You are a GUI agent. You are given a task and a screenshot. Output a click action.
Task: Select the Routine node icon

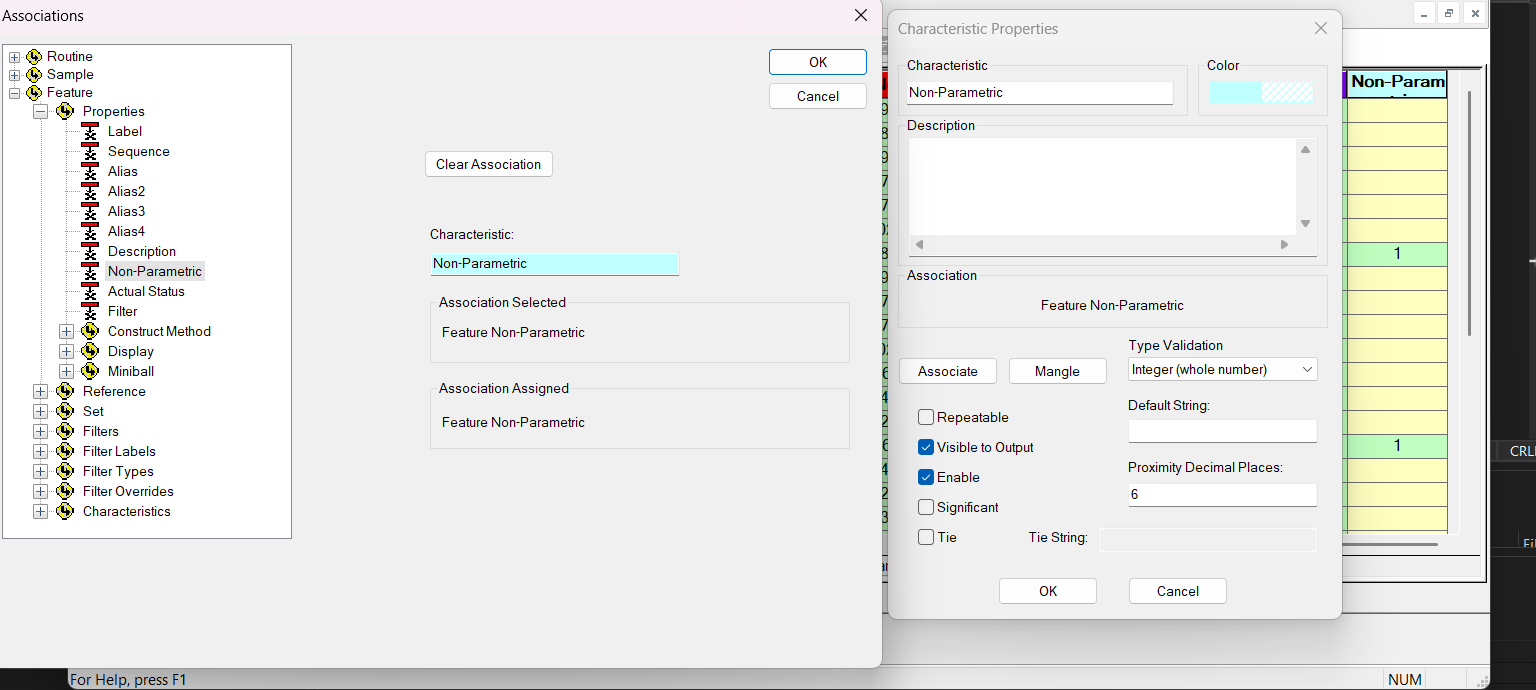[x=34, y=57]
